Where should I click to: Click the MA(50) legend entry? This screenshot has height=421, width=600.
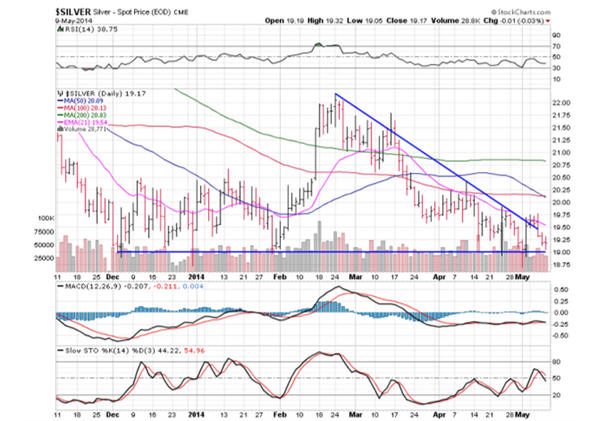[x=83, y=105]
